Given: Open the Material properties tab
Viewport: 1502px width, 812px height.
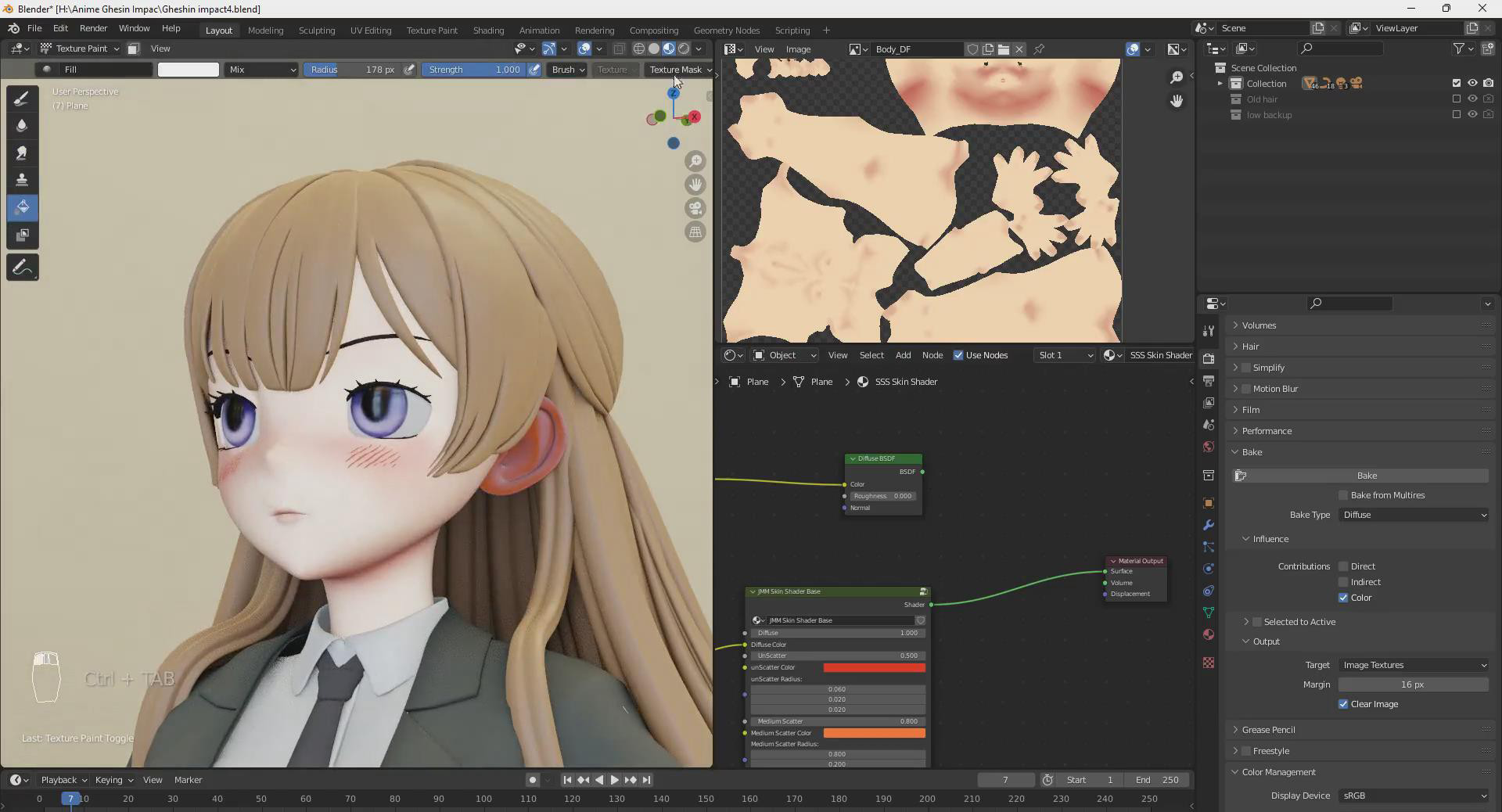Looking at the screenshot, I should point(1209,634).
